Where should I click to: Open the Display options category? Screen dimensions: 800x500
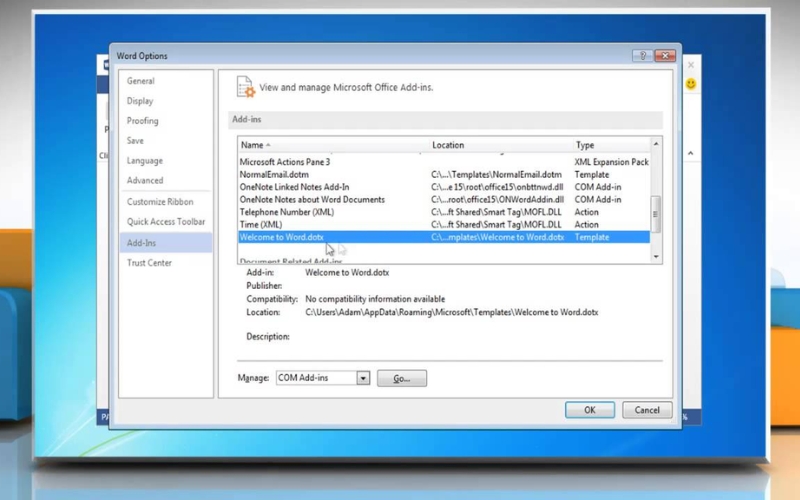tap(140, 101)
